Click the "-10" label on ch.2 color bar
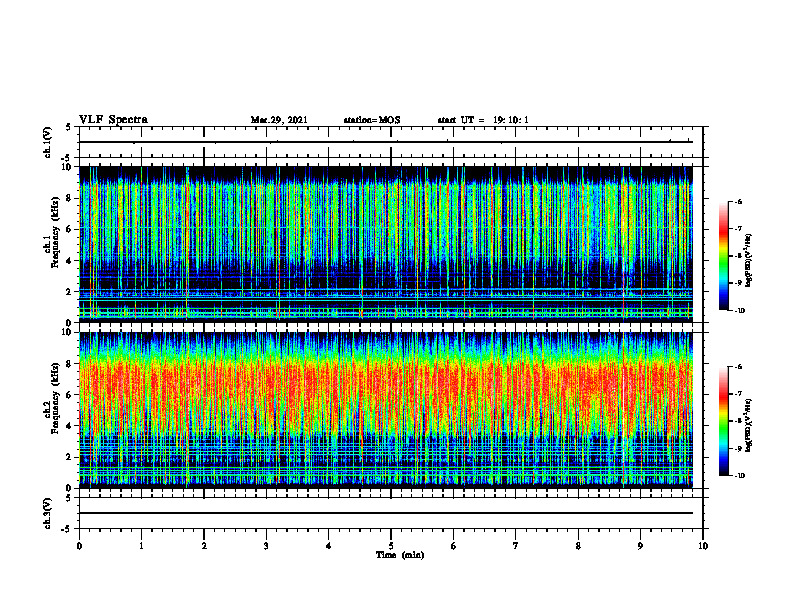The image size is (792, 612). pyautogui.click(x=739, y=476)
